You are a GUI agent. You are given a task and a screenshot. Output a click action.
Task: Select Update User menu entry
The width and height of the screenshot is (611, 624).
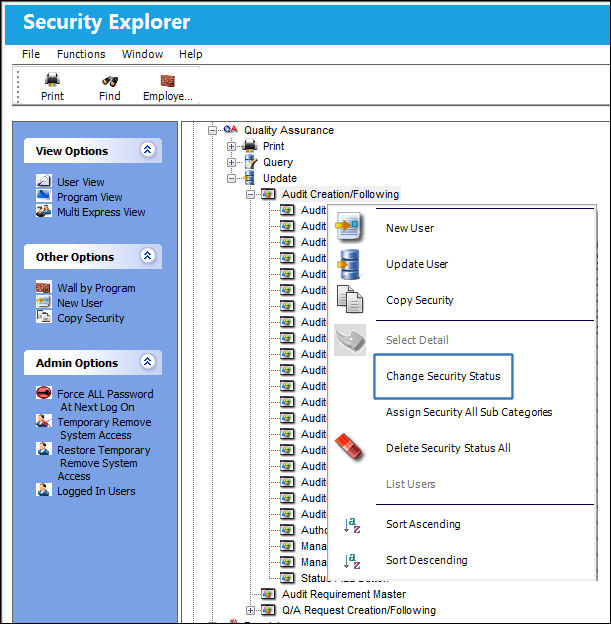(x=417, y=264)
